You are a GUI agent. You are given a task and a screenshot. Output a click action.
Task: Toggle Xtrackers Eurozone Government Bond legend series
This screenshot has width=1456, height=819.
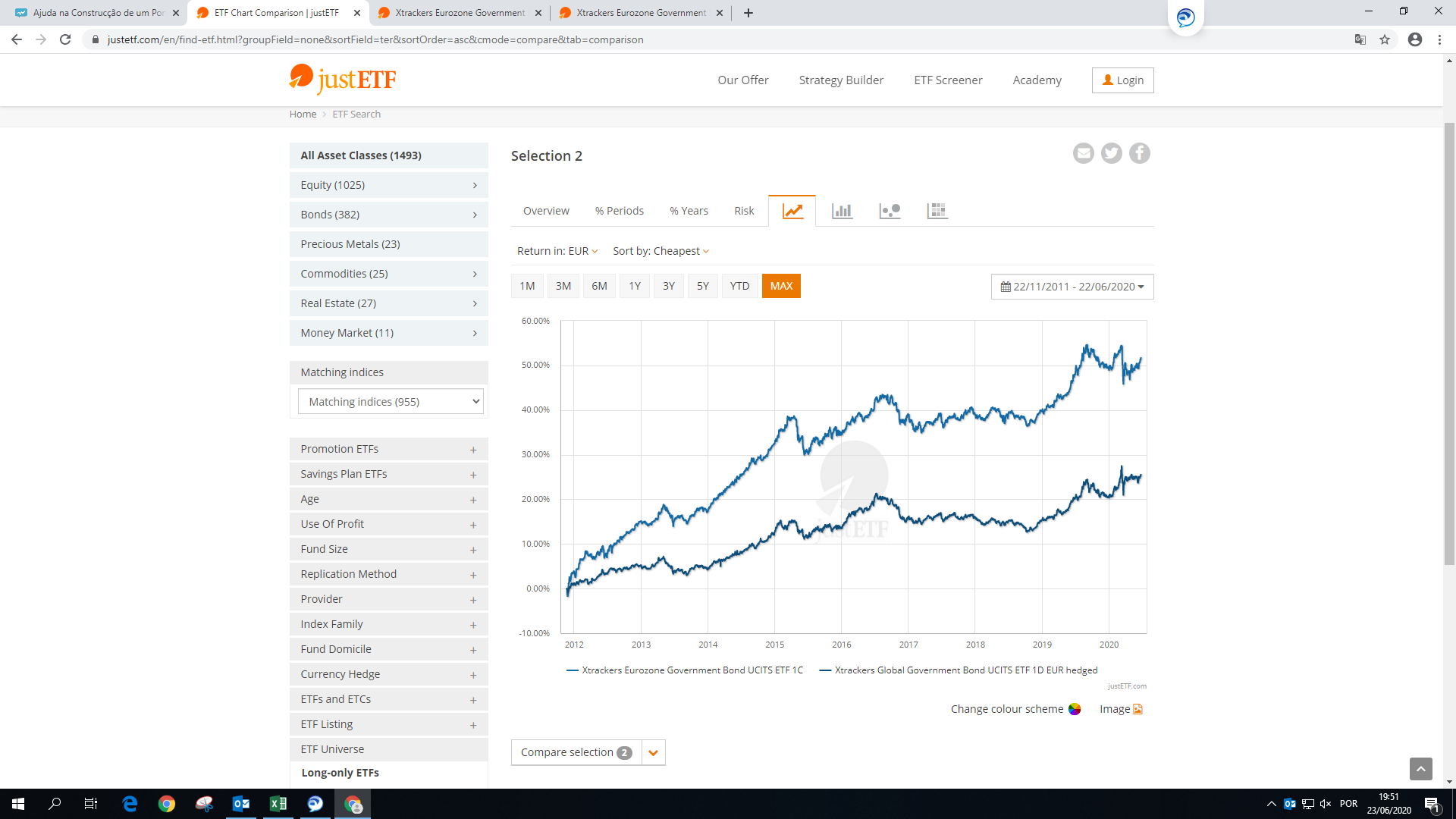692,670
